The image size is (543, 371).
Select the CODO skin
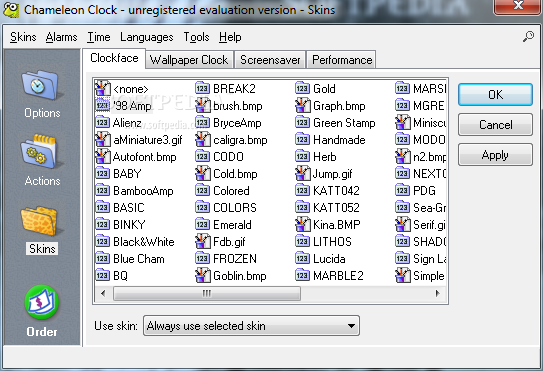pos(228,157)
